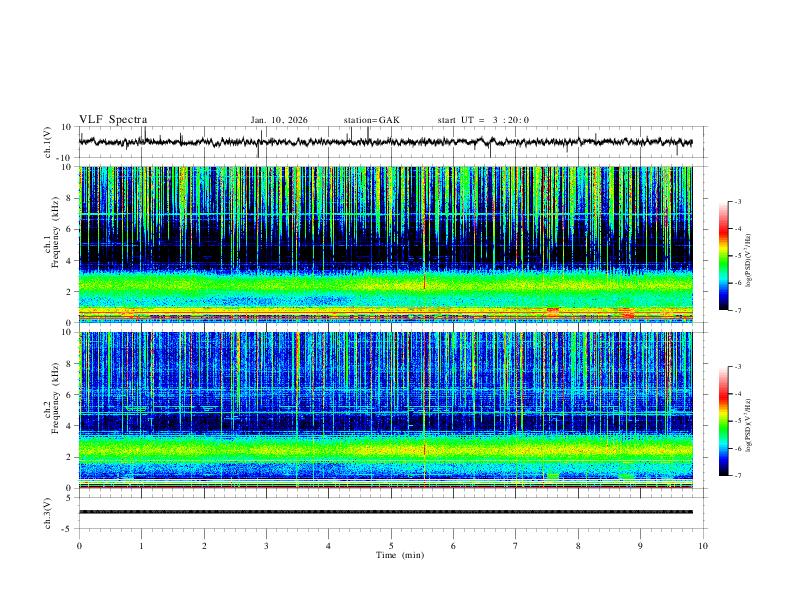
Task: Click the "-7" label on ch.1 color bar
Action: click(x=737, y=310)
